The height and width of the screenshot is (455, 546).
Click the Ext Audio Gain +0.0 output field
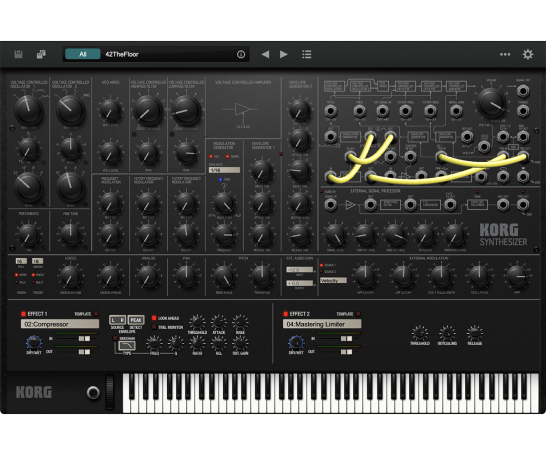coord(299,283)
